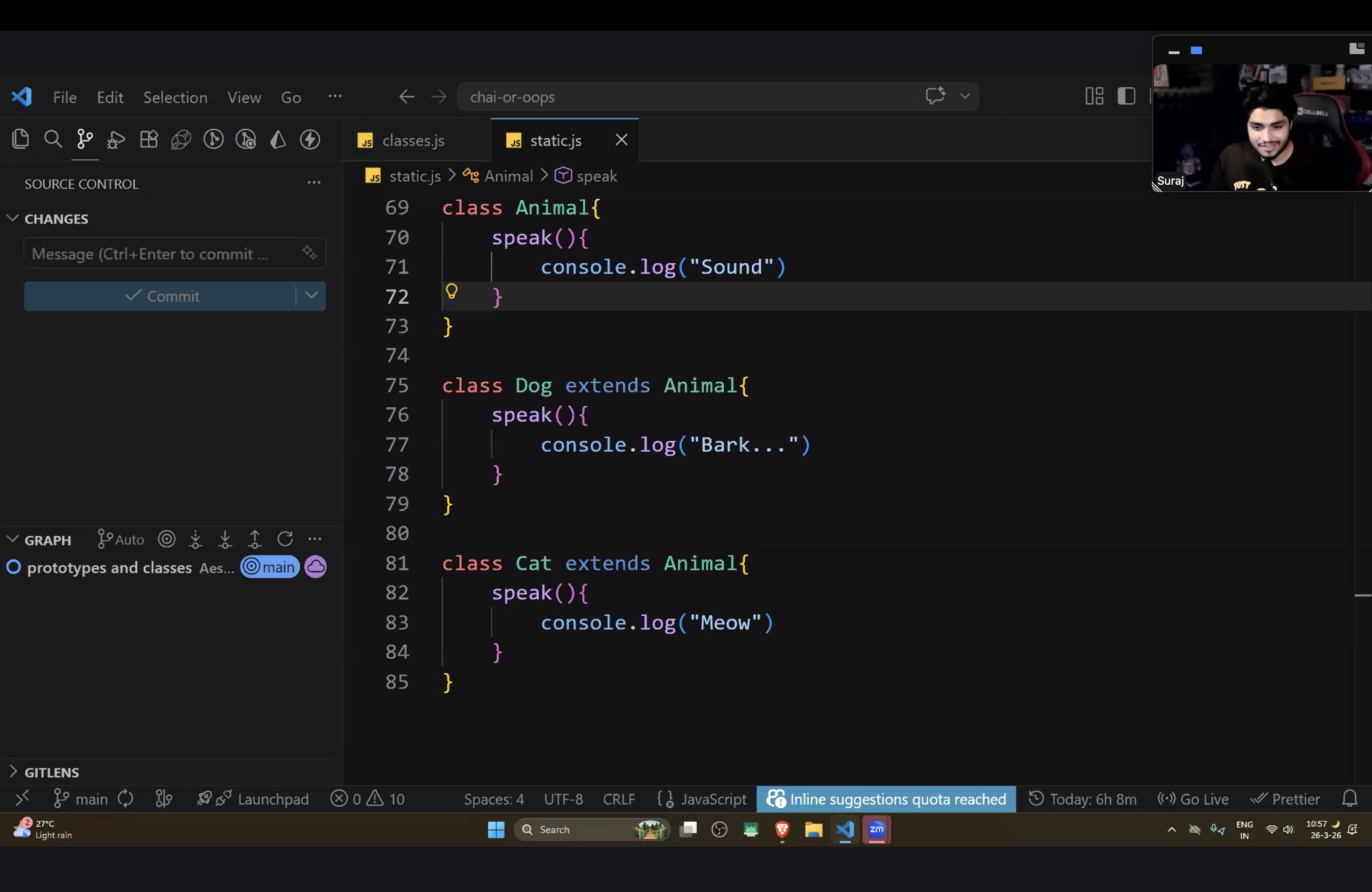Open Run and Debug view

[116, 139]
